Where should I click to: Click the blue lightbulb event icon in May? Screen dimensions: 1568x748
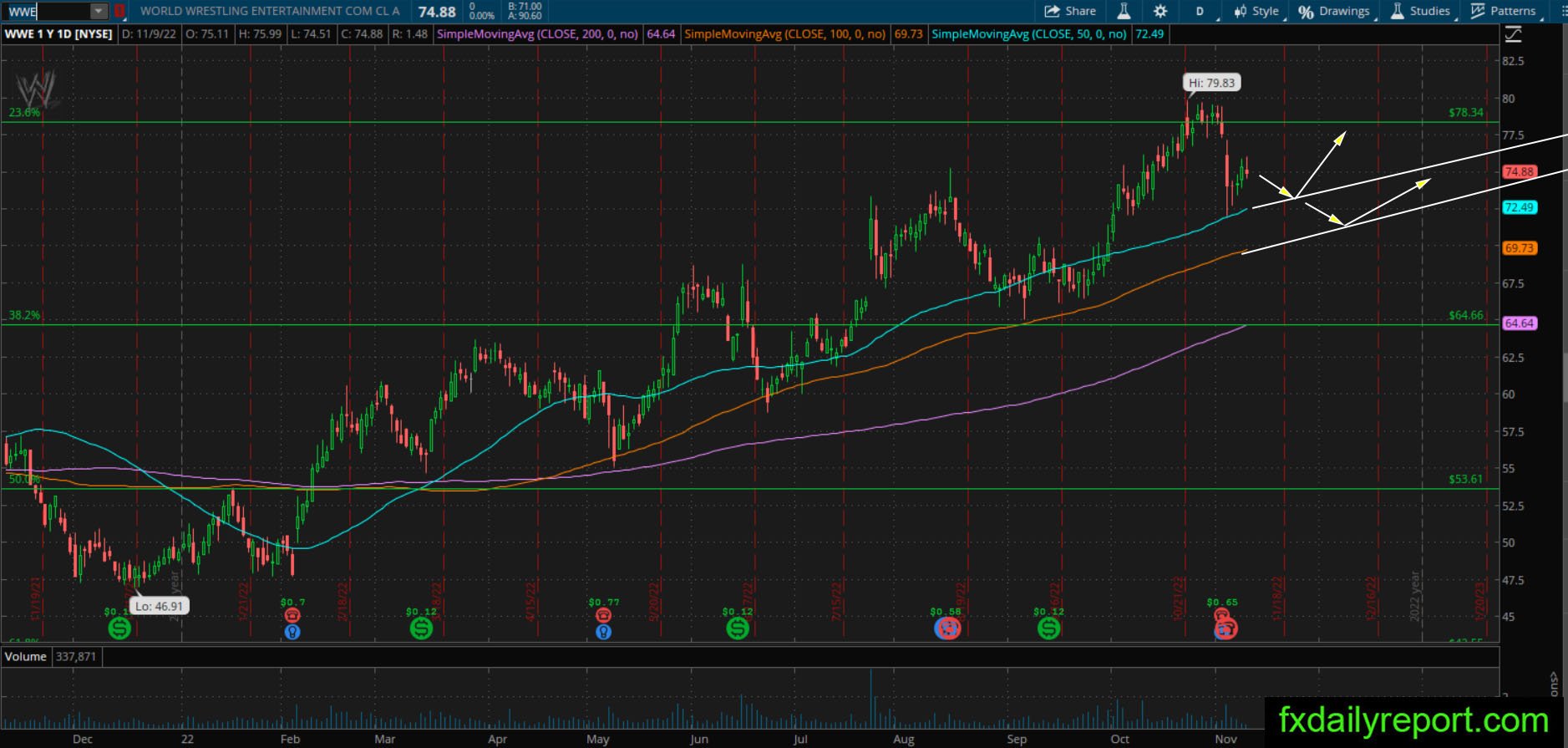(x=603, y=632)
